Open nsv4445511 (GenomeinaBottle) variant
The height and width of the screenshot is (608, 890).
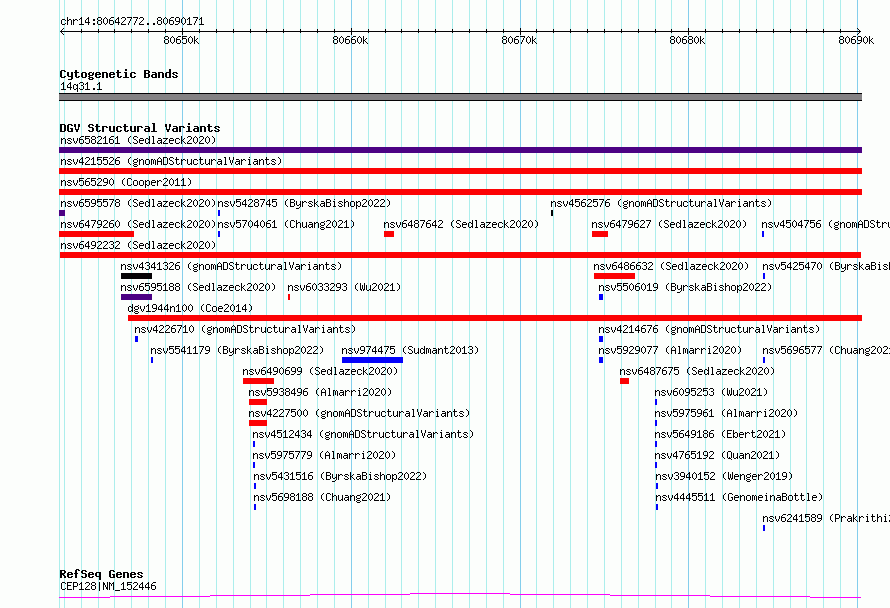click(739, 497)
